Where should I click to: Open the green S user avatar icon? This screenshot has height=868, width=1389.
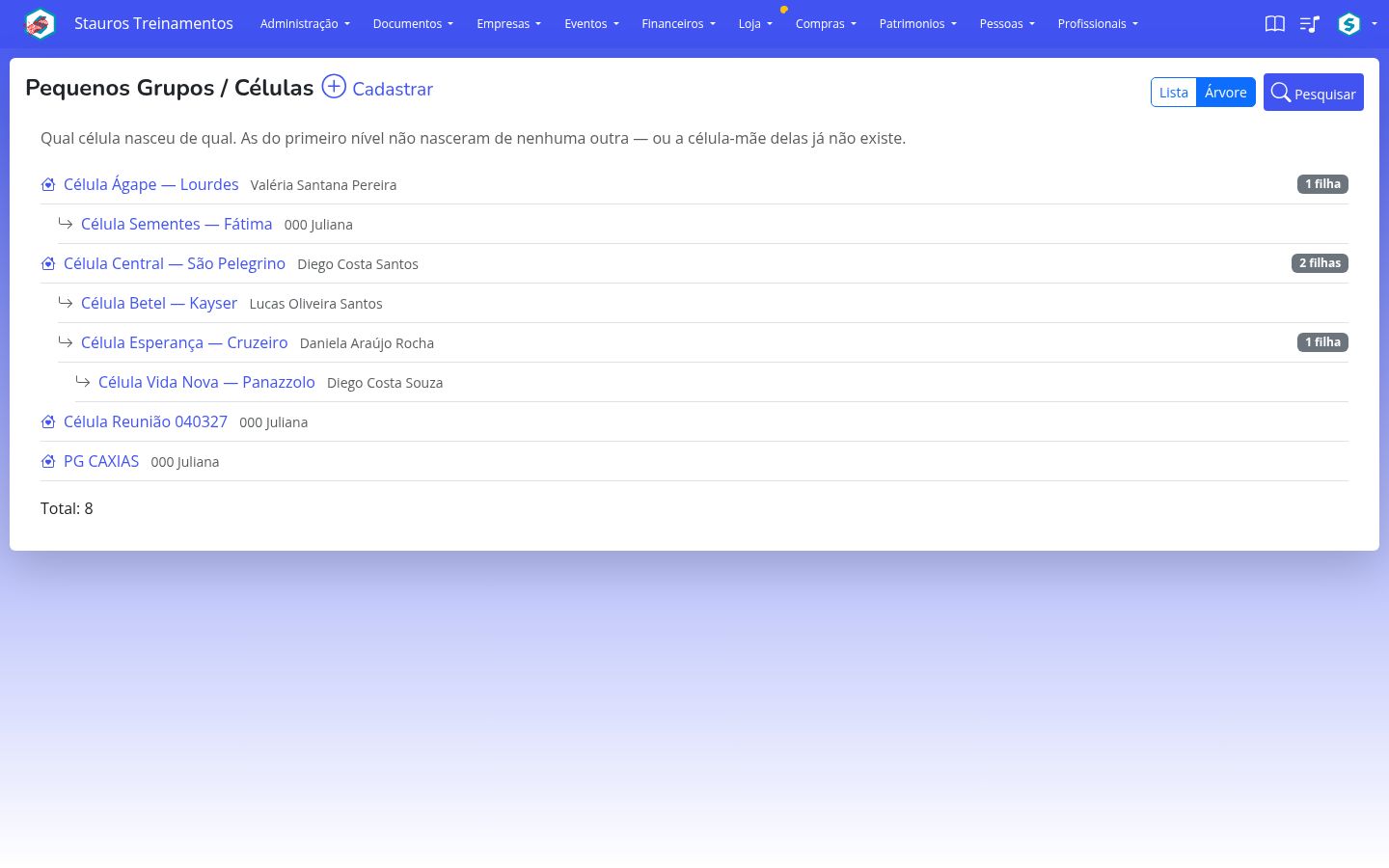[1348, 24]
